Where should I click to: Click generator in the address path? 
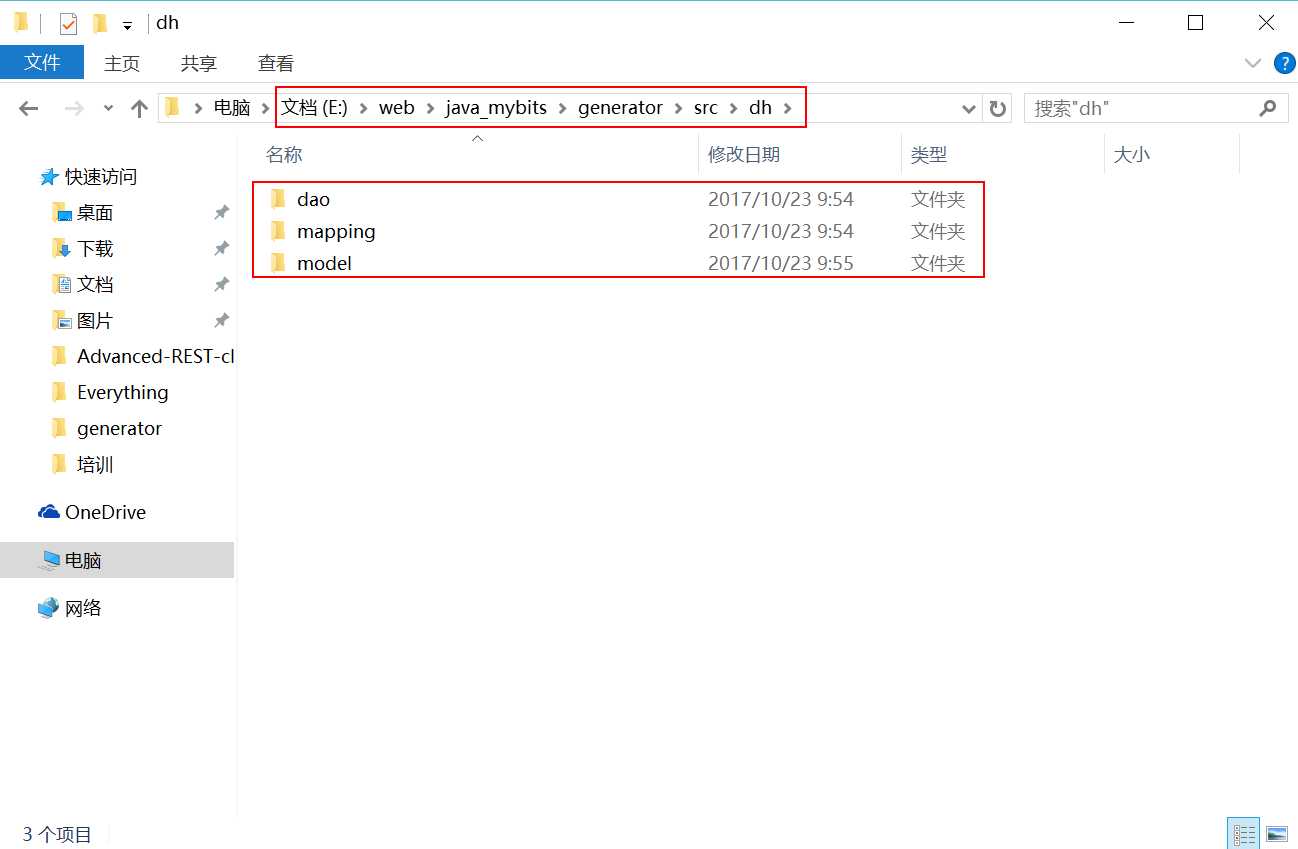pyautogui.click(x=620, y=108)
